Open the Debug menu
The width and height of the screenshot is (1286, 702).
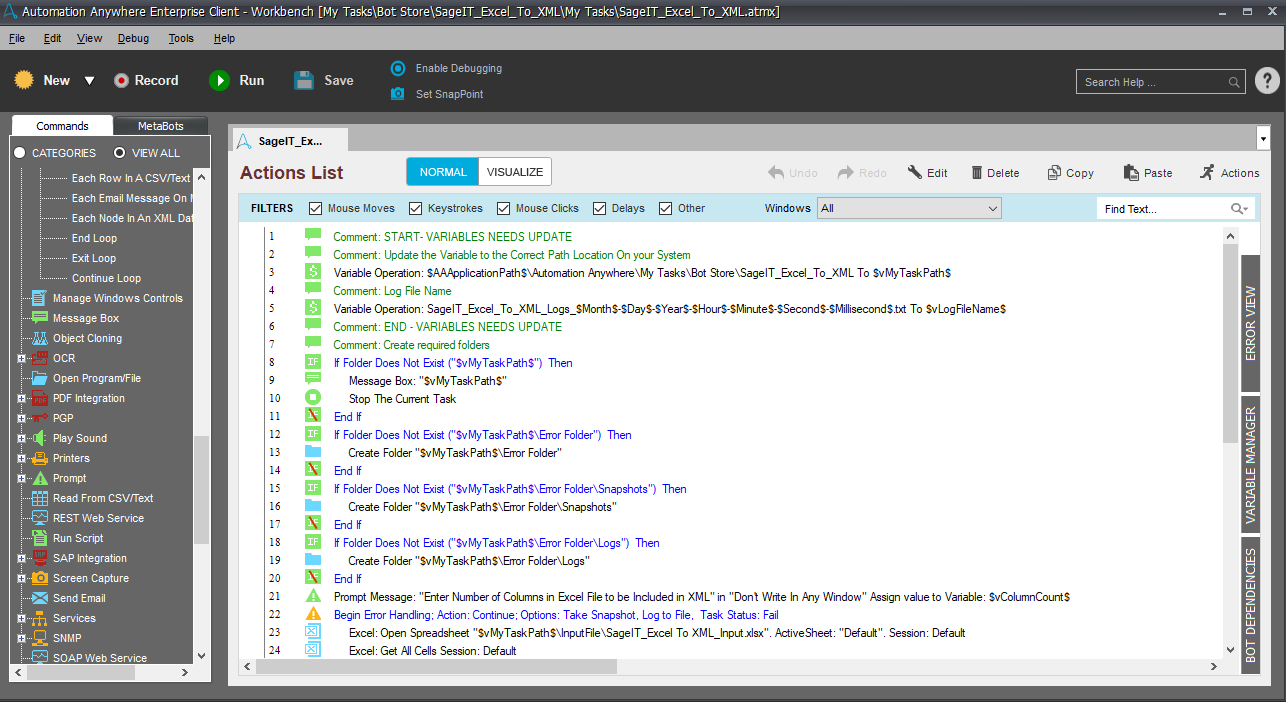coord(133,38)
